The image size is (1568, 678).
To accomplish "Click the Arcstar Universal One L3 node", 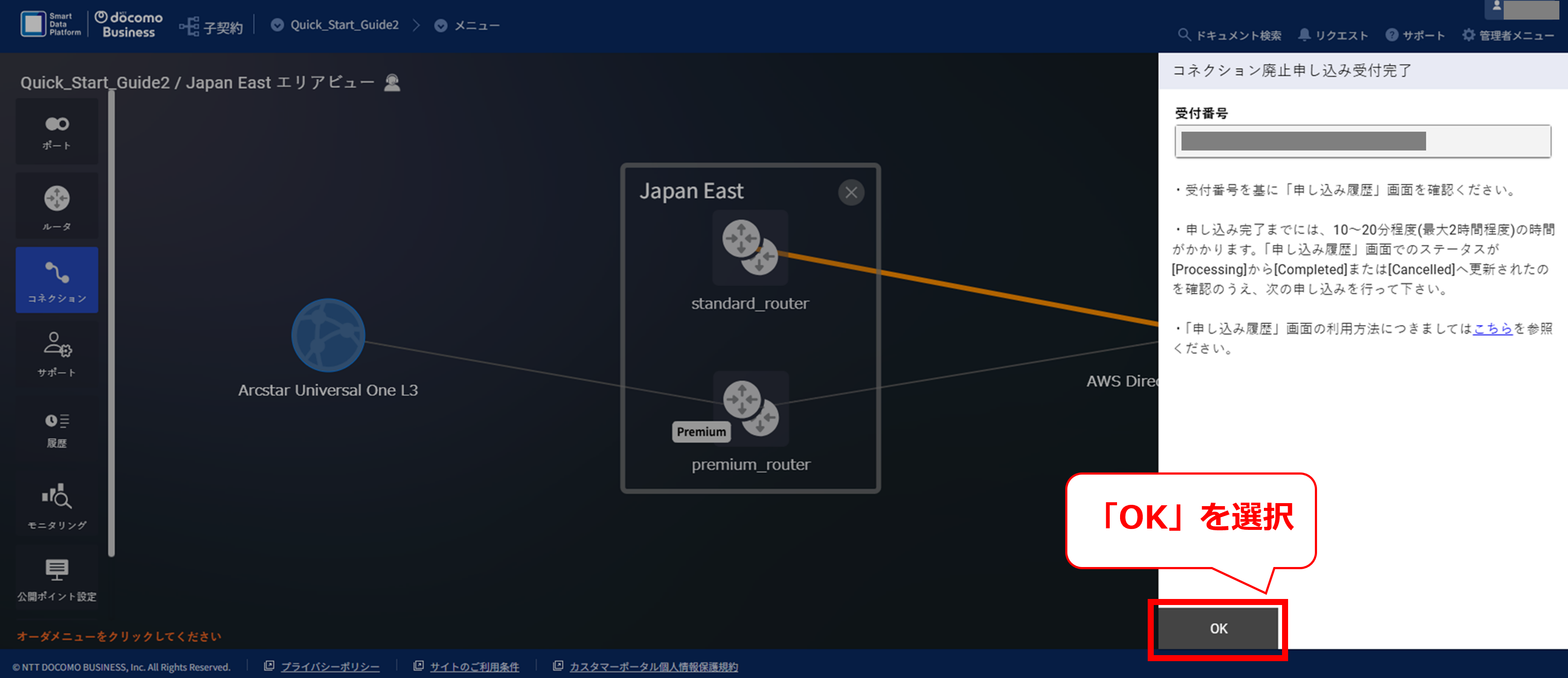I will coord(328,336).
